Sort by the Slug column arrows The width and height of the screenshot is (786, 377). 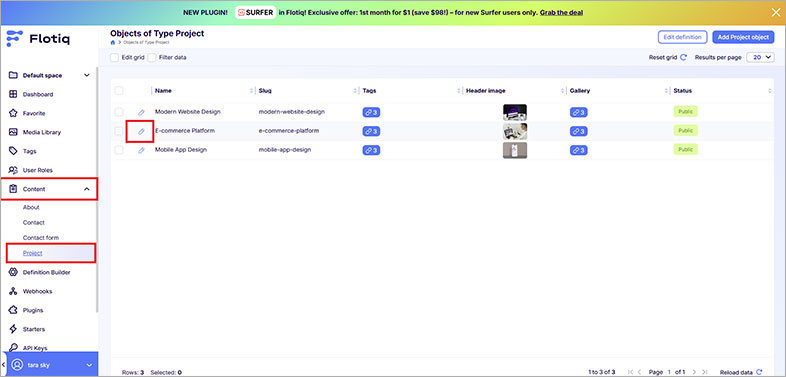(x=355, y=91)
